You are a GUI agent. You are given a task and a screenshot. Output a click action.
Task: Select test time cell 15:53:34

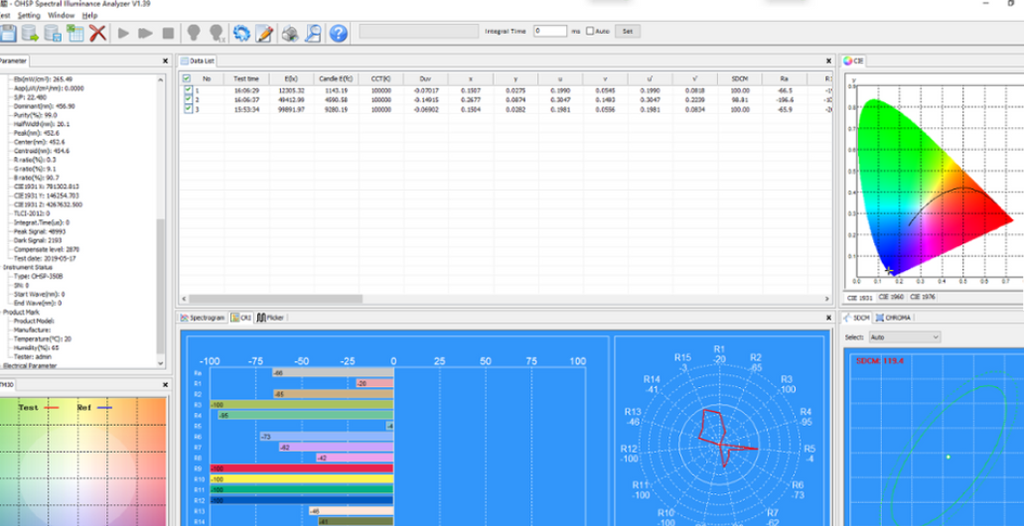coord(246,109)
